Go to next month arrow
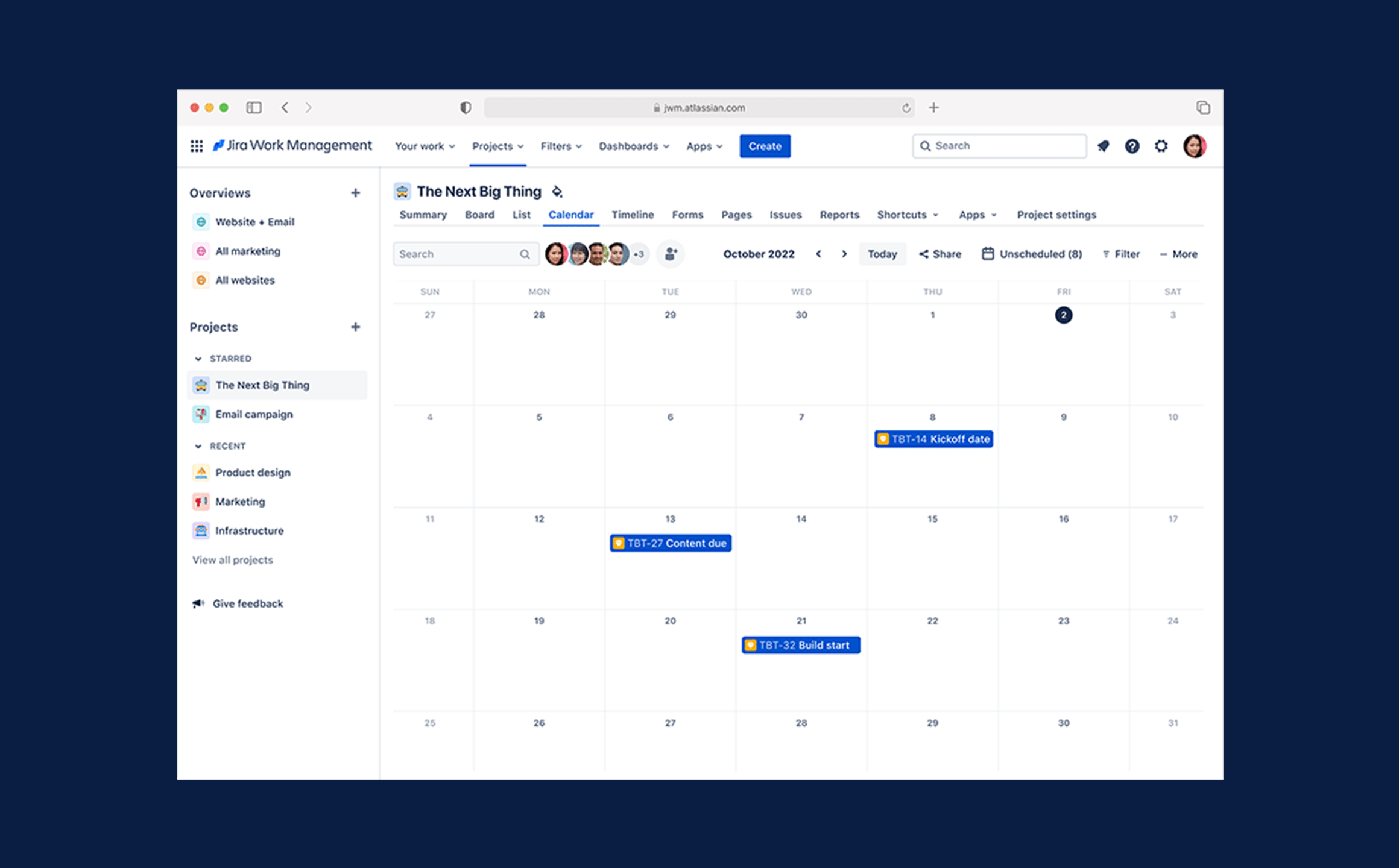Screen dimensions: 1399x868 (x=844, y=254)
